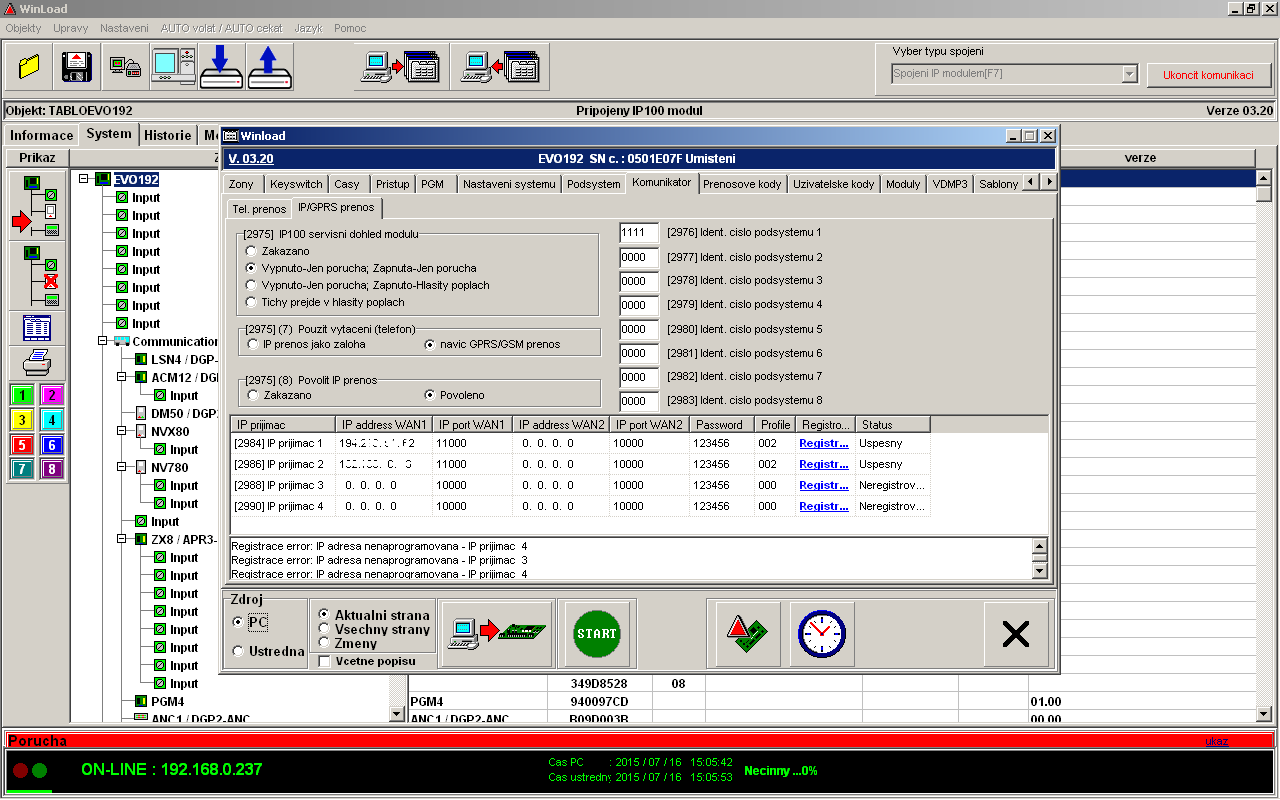Click the floppy disk save icon

click(77, 67)
